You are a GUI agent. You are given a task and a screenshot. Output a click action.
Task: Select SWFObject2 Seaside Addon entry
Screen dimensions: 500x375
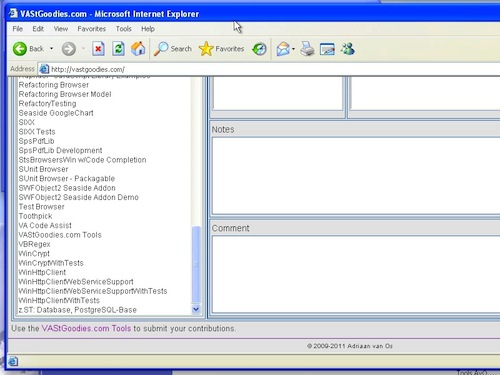click(67, 188)
